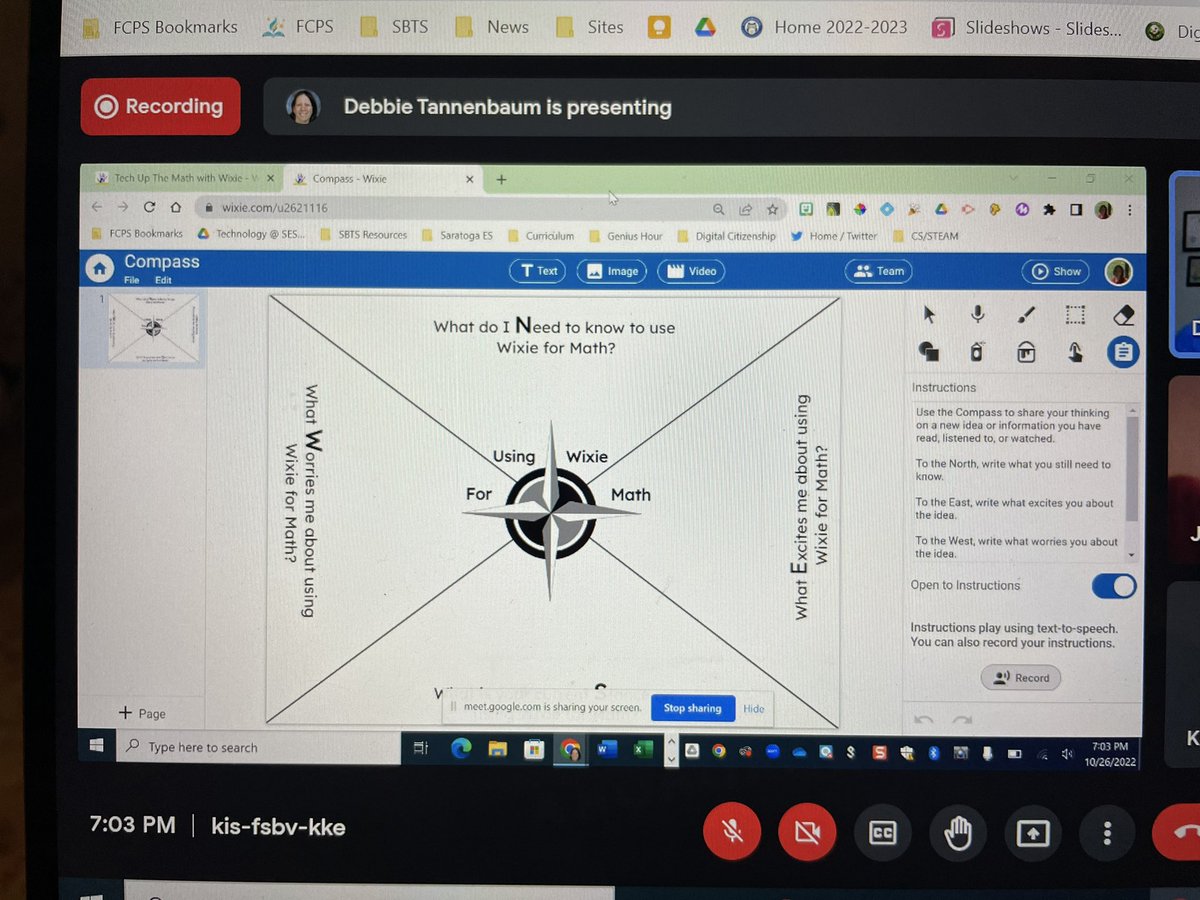
Task: Open the lock tool in Wixie panel
Action: (x=1025, y=351)
